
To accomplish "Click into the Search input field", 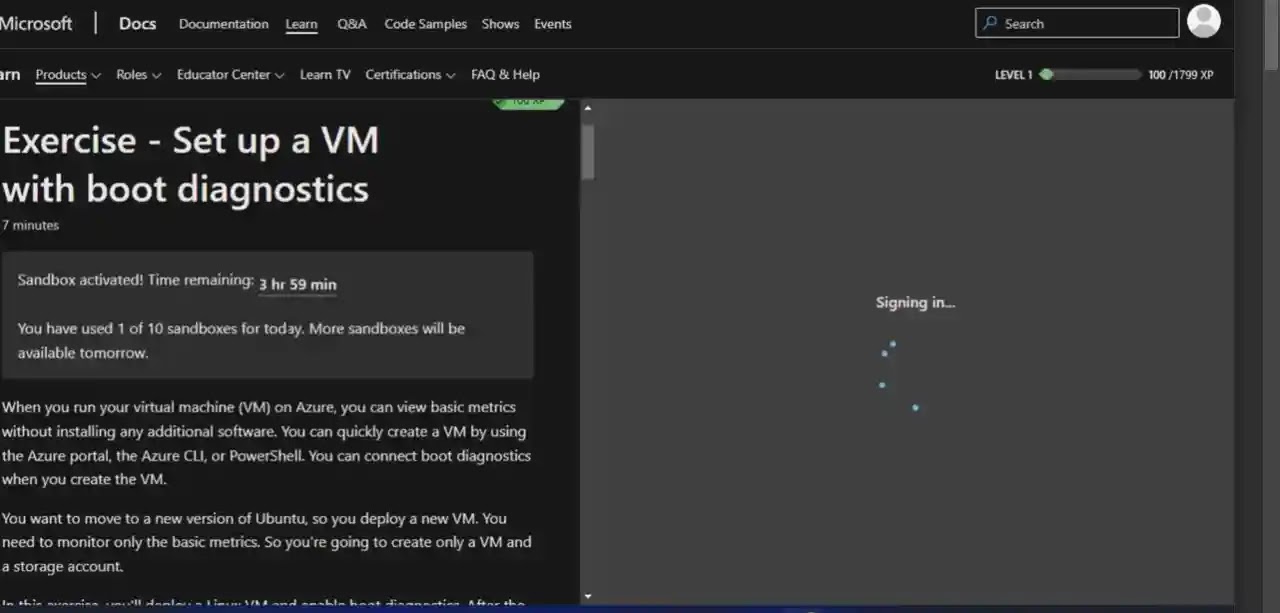I will click(1077, 23).
